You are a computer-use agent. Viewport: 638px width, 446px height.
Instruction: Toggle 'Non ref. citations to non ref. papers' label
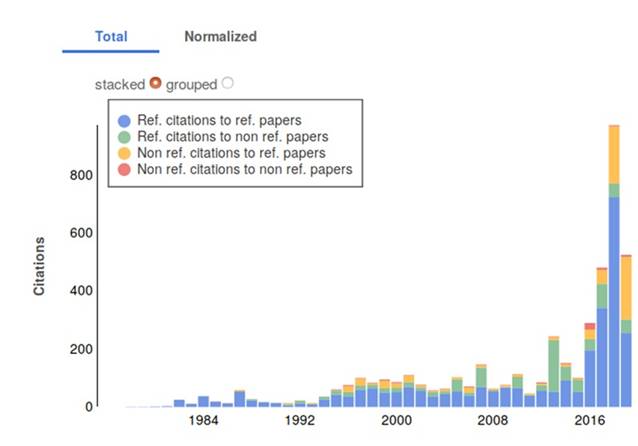(247, 171)
